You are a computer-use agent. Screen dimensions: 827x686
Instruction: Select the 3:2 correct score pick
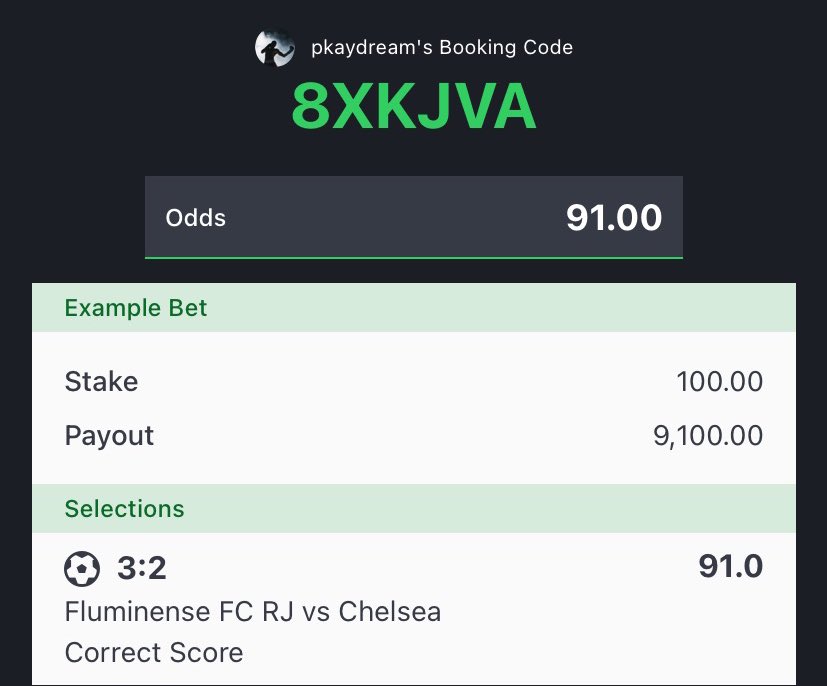[141, 568]
